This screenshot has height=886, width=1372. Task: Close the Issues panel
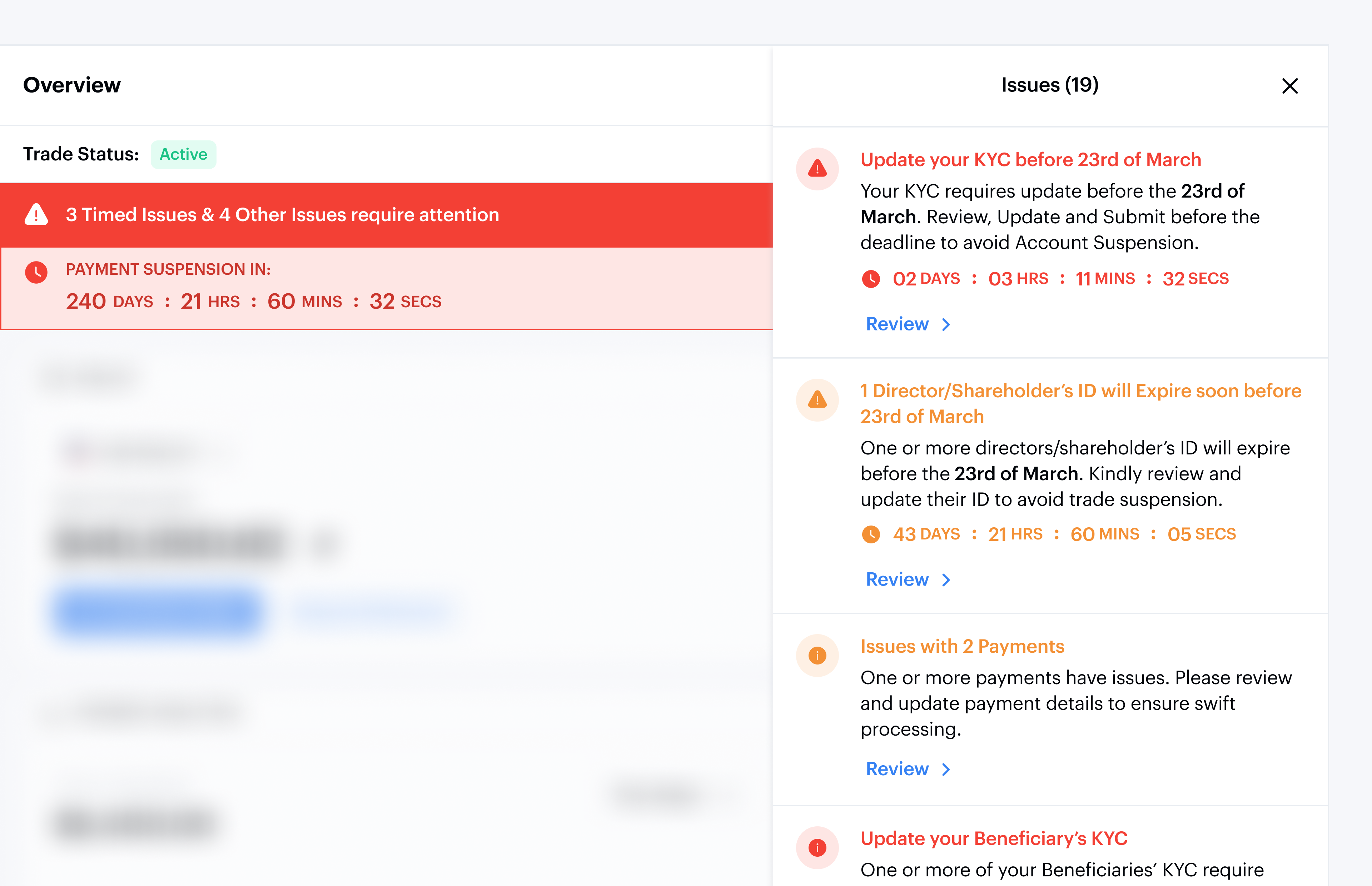[1290, 86]
